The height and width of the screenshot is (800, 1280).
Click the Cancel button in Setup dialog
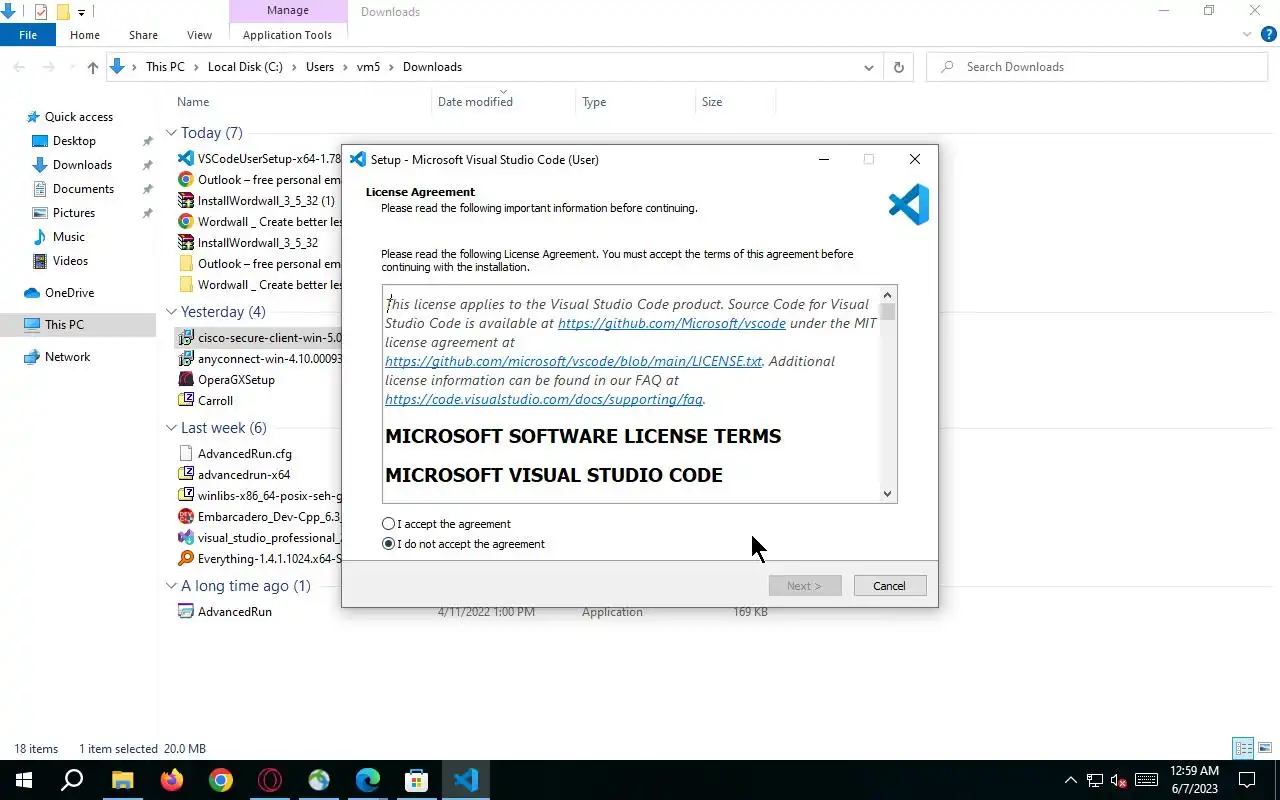point(890,586)
